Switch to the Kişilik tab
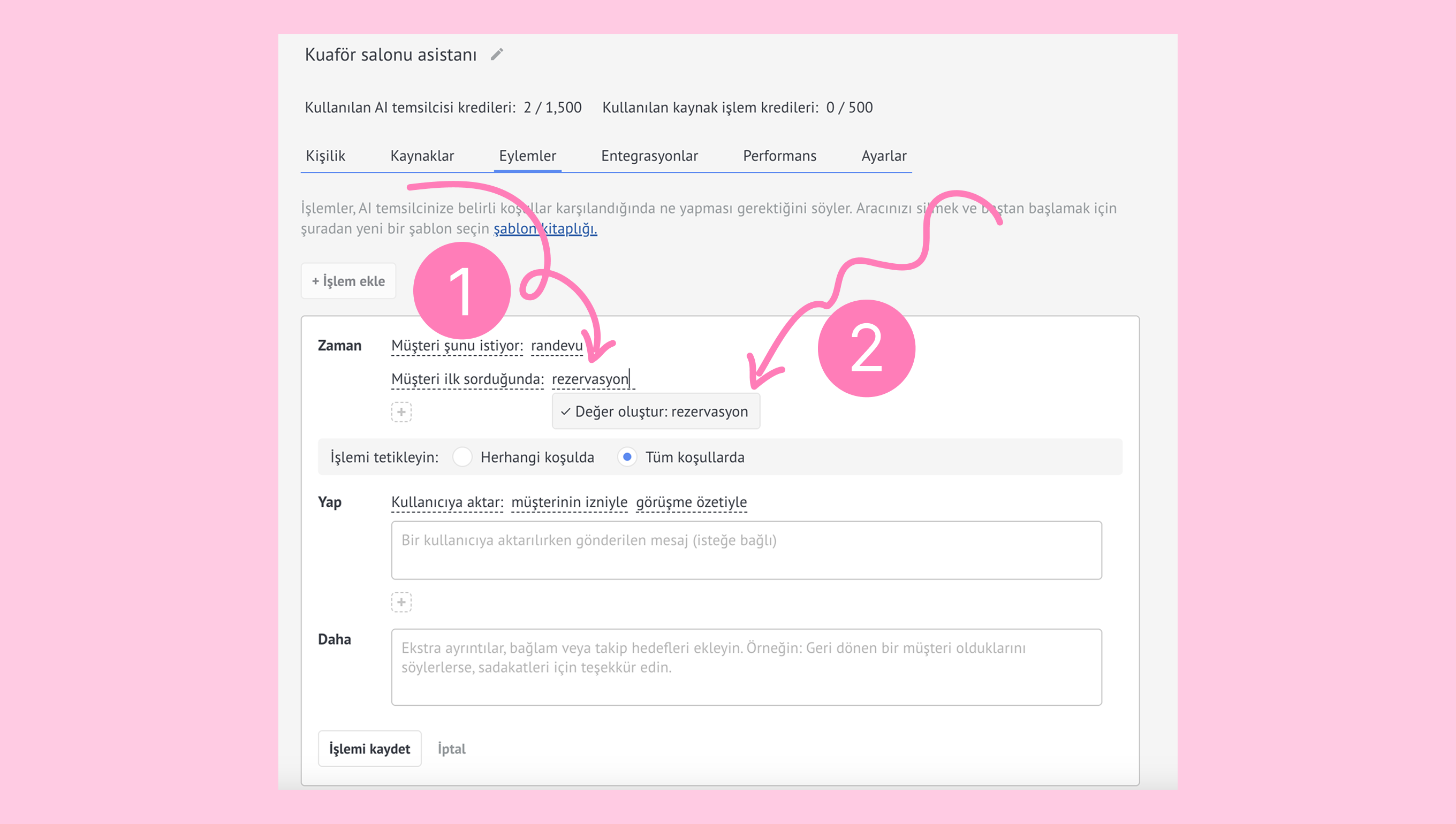This screenshot has width=1456, height=824. click(325, 156)
